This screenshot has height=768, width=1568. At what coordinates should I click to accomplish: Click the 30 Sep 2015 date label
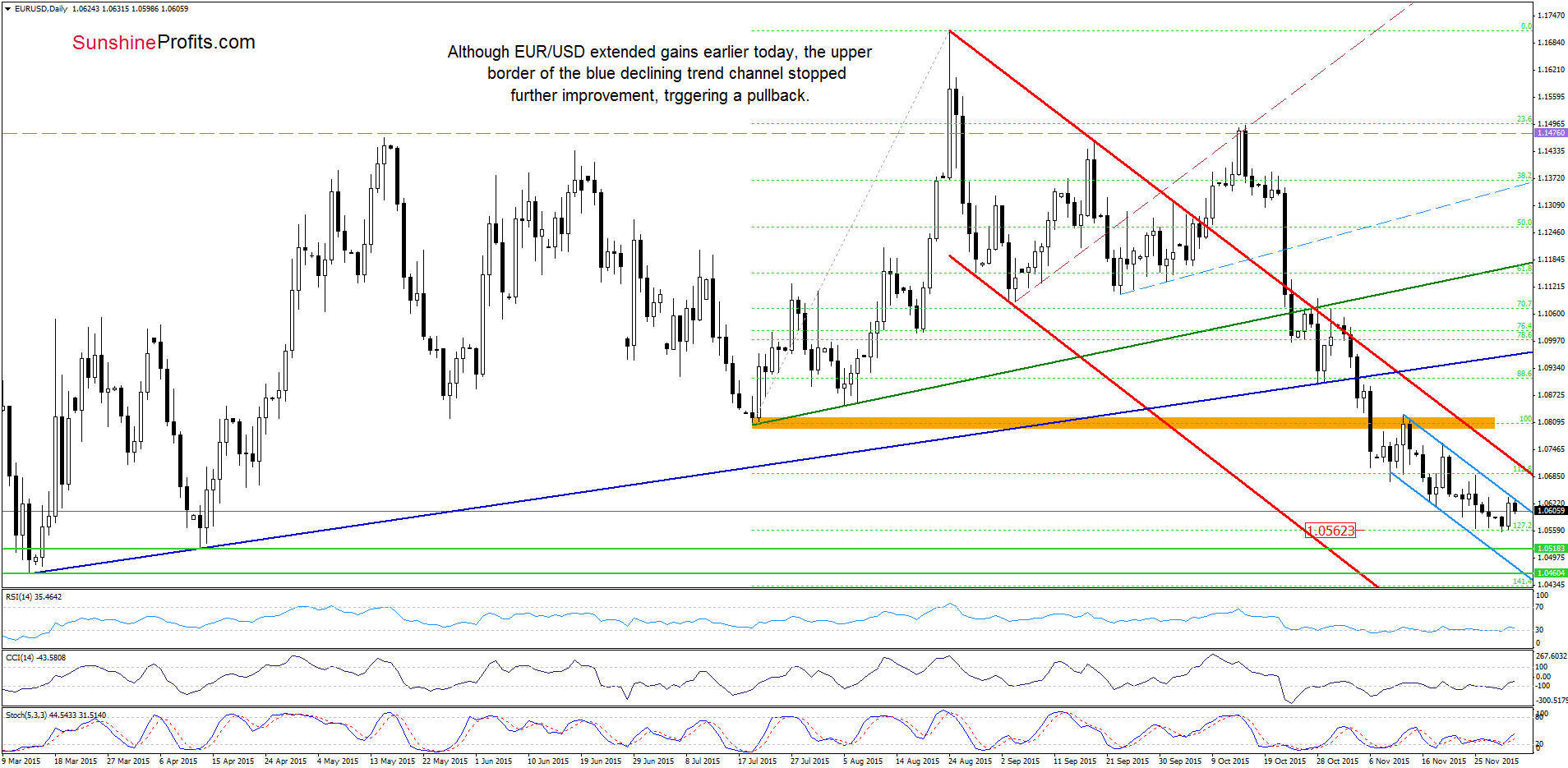[1180, 761]
